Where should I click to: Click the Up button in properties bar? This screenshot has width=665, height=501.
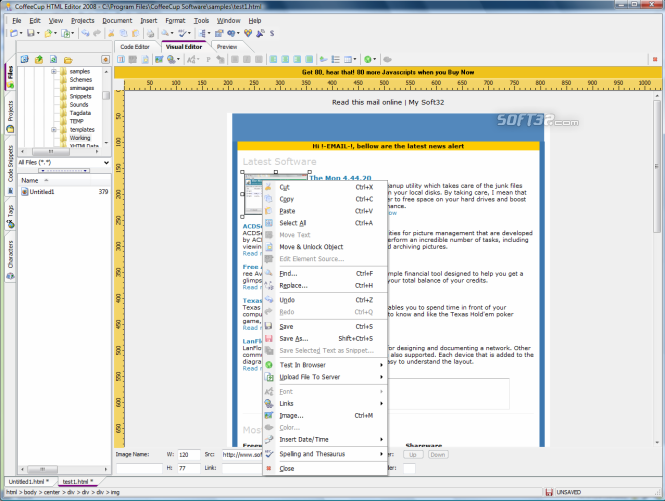(413, 454)
